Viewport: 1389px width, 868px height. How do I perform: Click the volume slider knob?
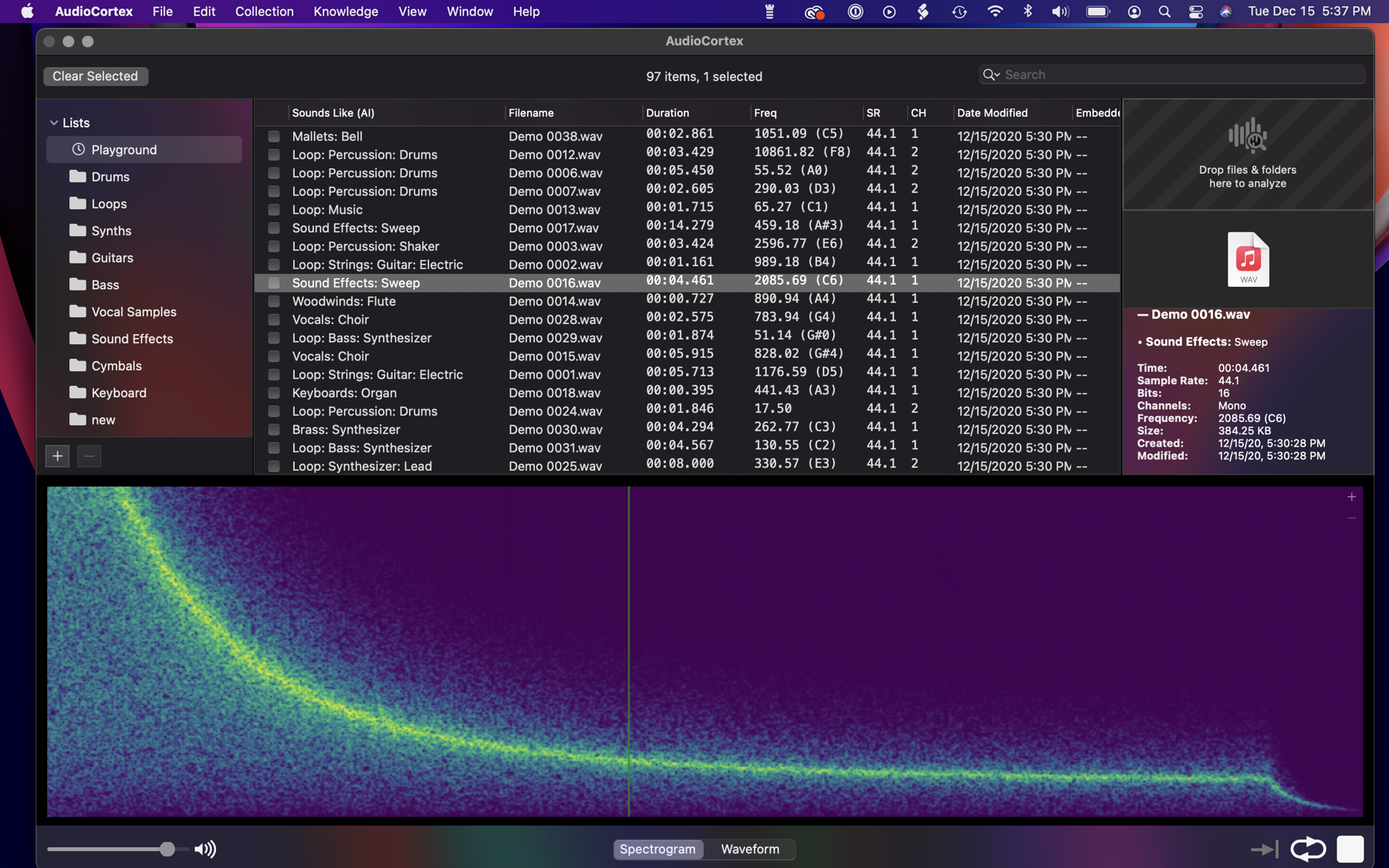pos(167,849)
